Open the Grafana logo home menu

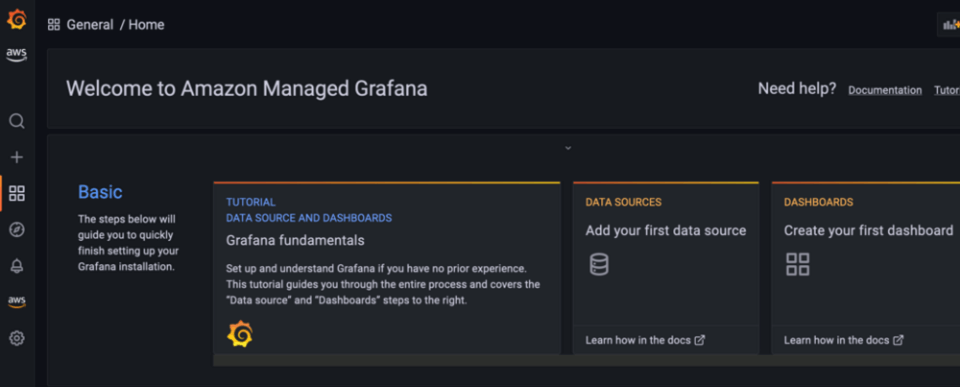point(17,20)
